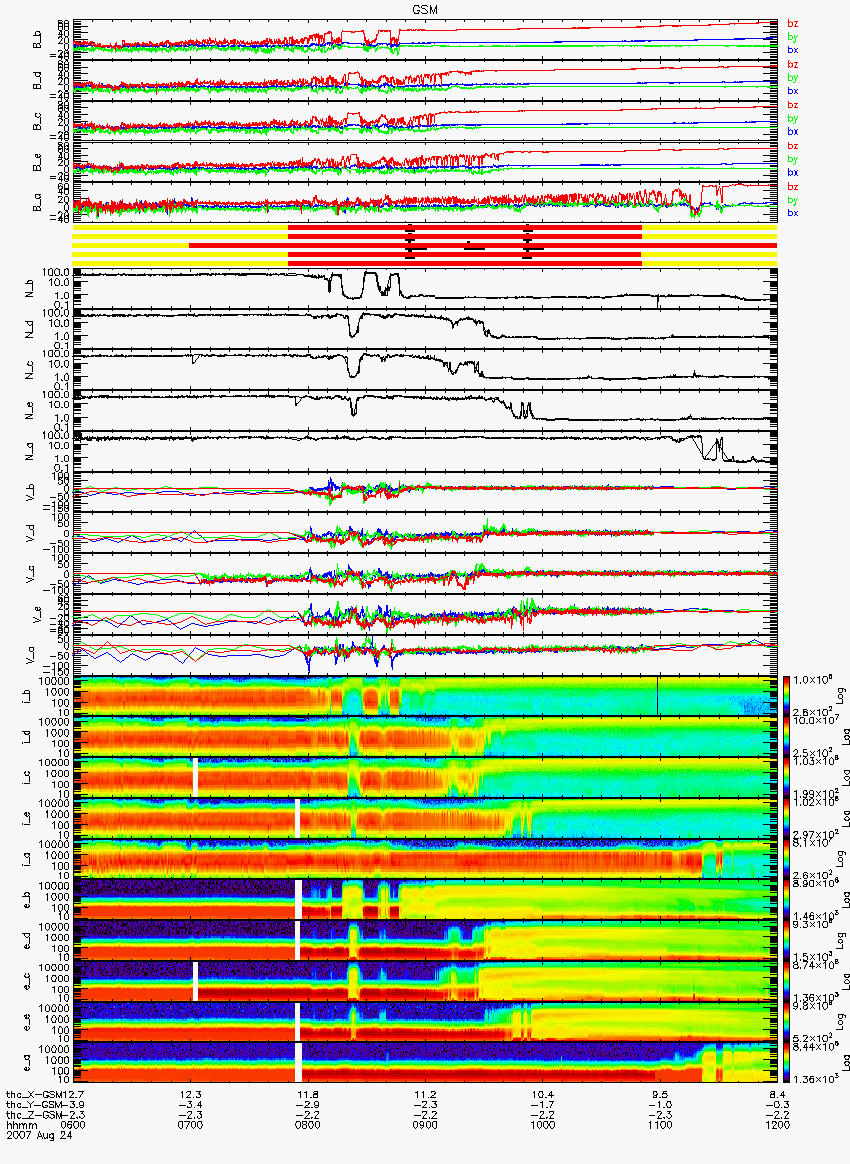Click the white data gap in i_c spectrogram

pos(195,777)
